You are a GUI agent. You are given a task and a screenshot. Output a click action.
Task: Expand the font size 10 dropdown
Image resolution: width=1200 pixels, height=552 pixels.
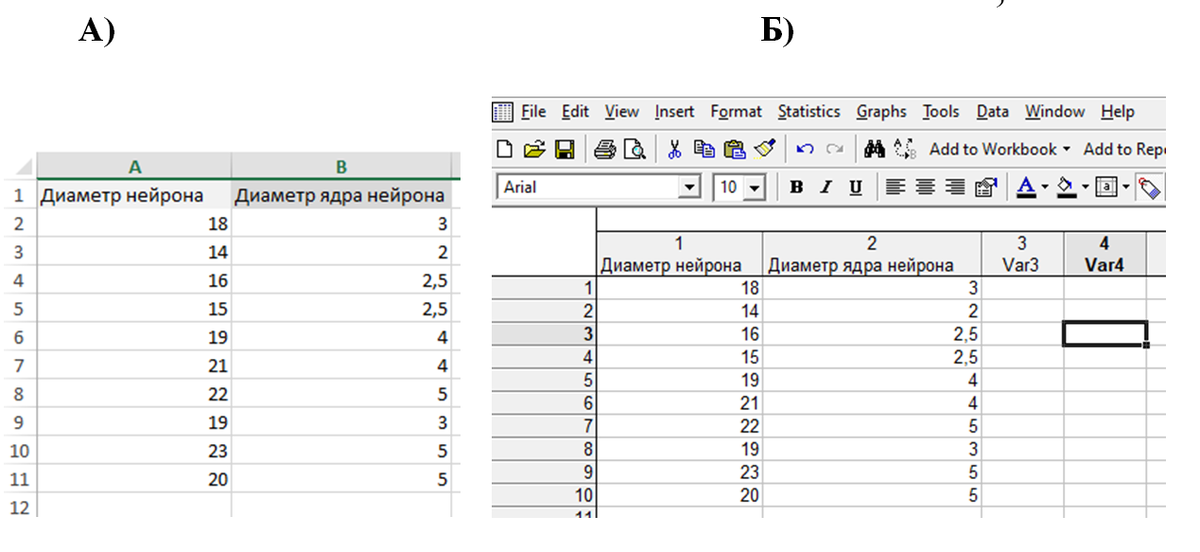point(755,187)
